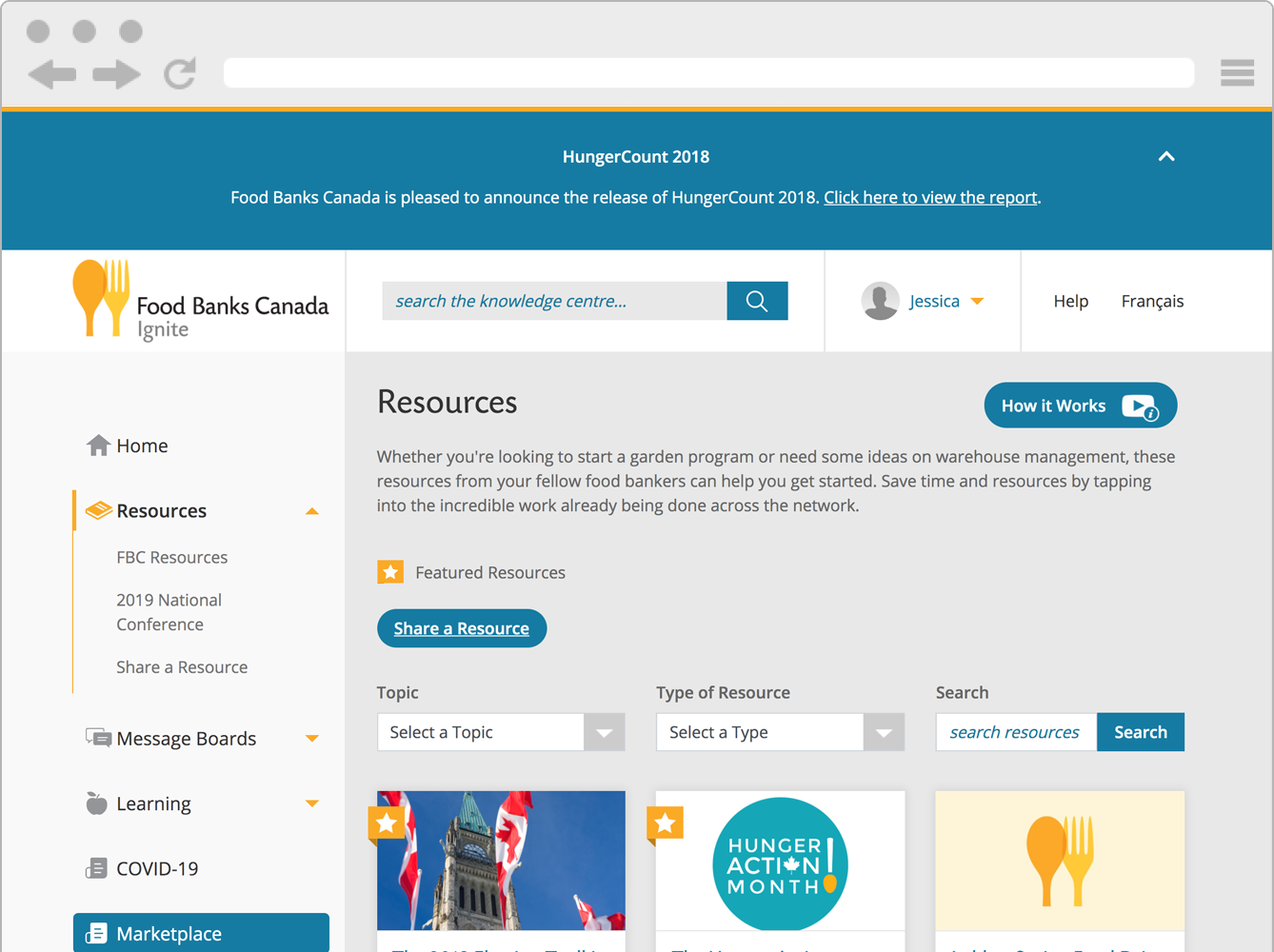Open the Jessica user dropdown menu
The image size is (1274, 952).
pyautogui.click(x=977, y=301)
